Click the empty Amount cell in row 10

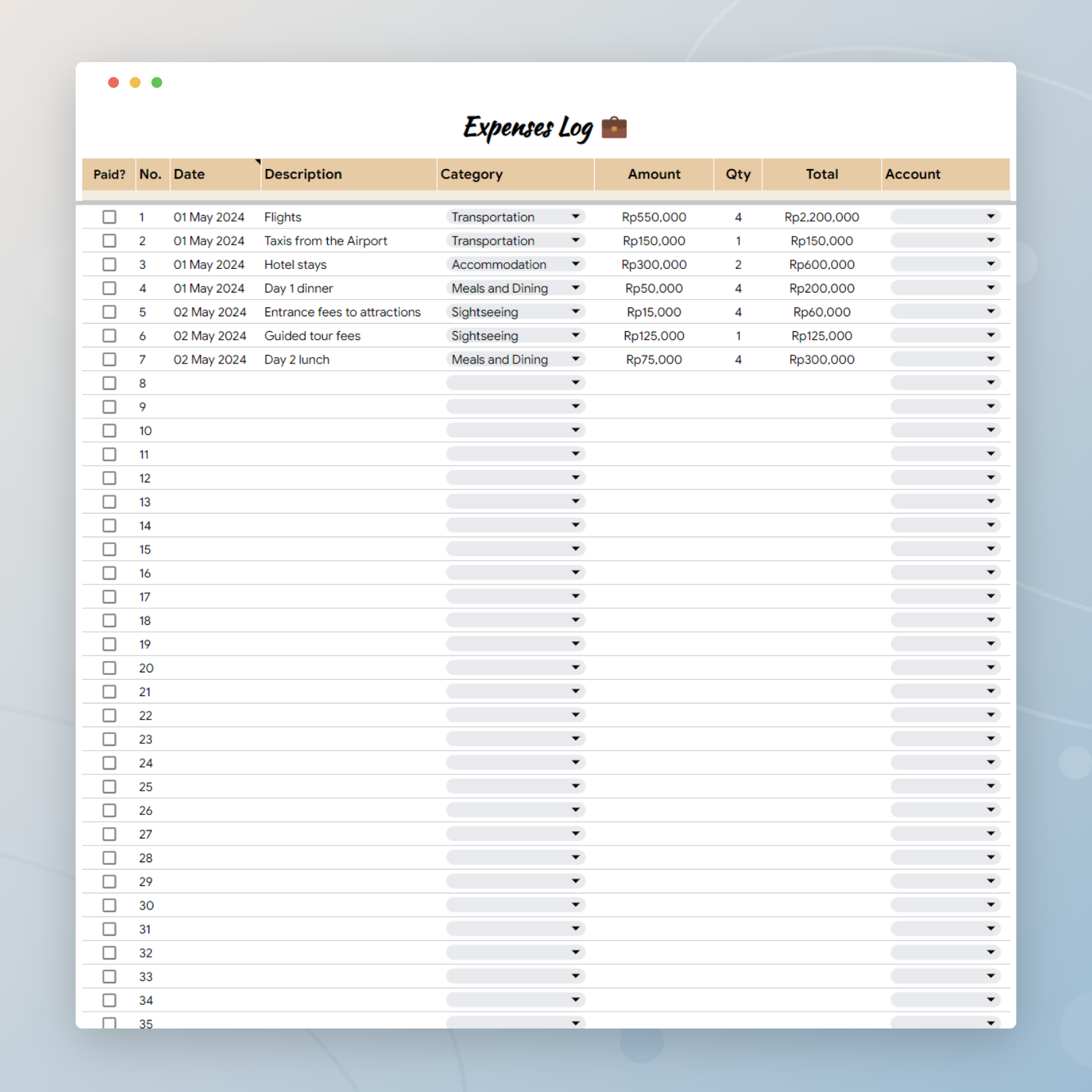point(654,430)
